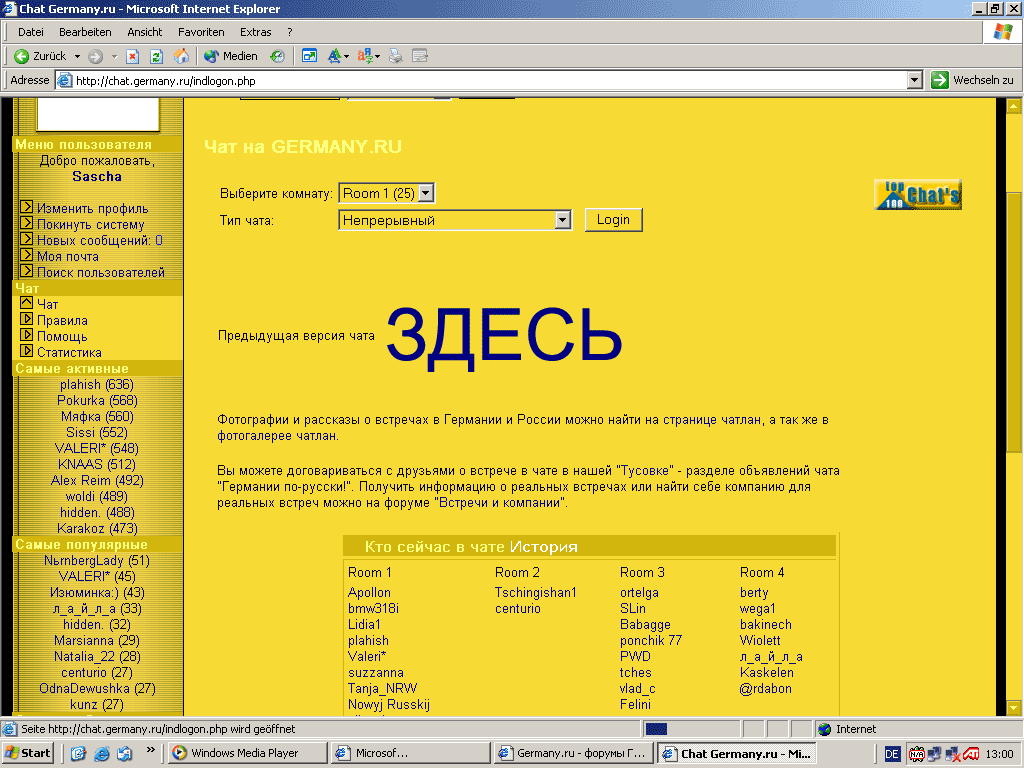Screen dimensions: 1024x768
Task: Open the Room 1 (25) room dropdown
Action: (426, 193)
